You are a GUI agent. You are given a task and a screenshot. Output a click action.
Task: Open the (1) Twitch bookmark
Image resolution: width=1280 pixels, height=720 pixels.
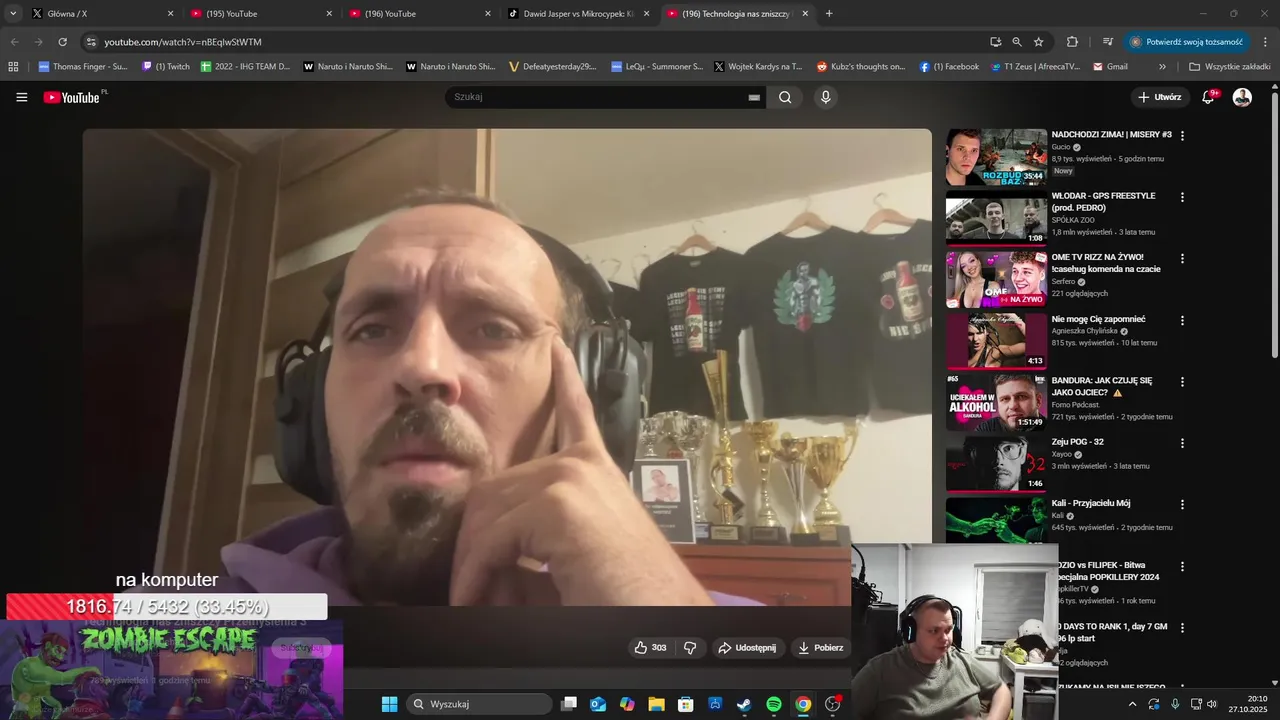point(165,67)
